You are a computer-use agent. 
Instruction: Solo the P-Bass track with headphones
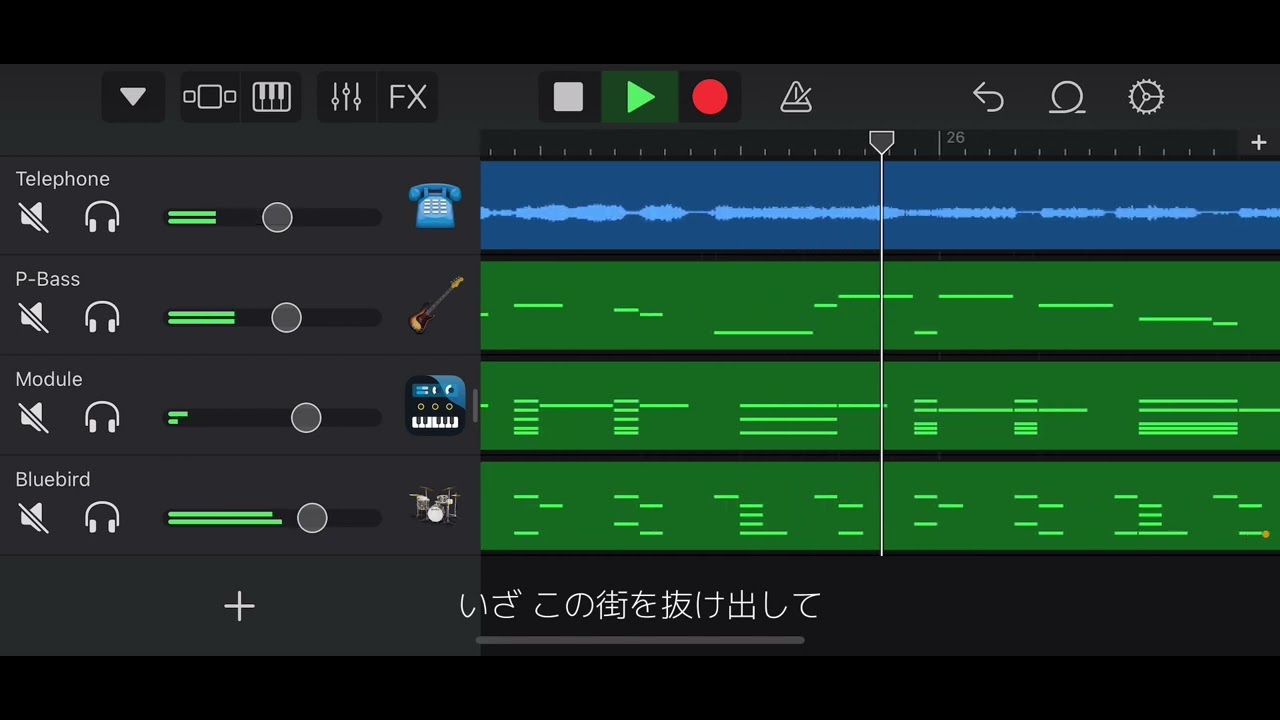pos(102,317)
